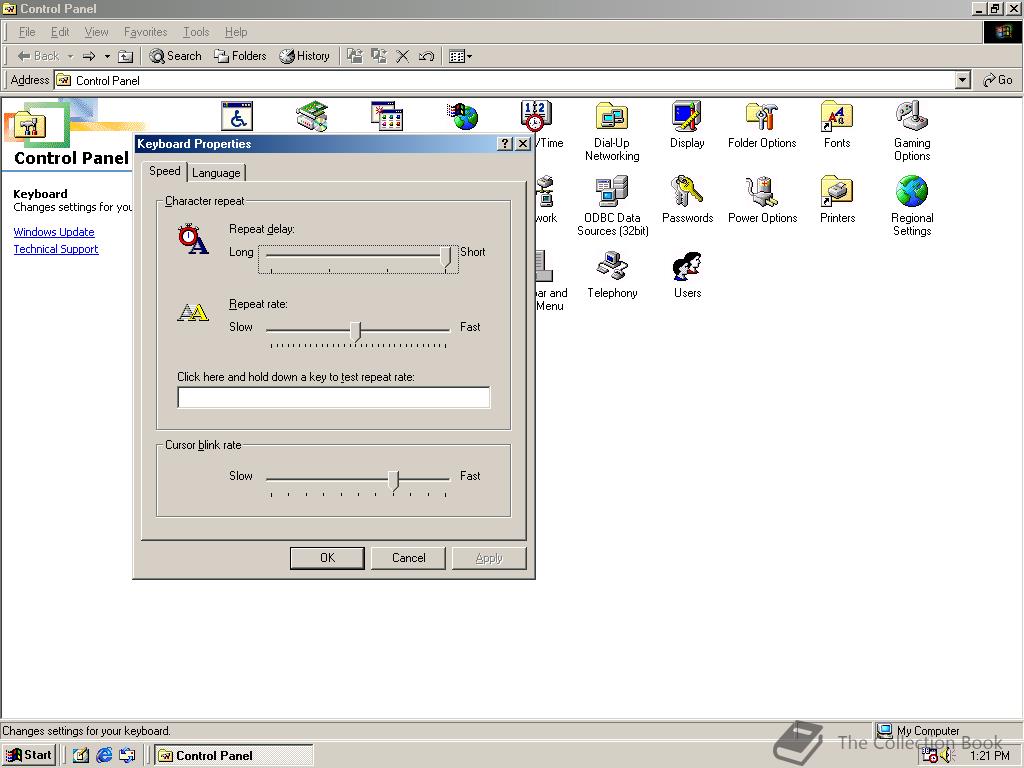Click the 1:21 PM clock
This screenshot has height=768, width=1024.
[989, 756]
